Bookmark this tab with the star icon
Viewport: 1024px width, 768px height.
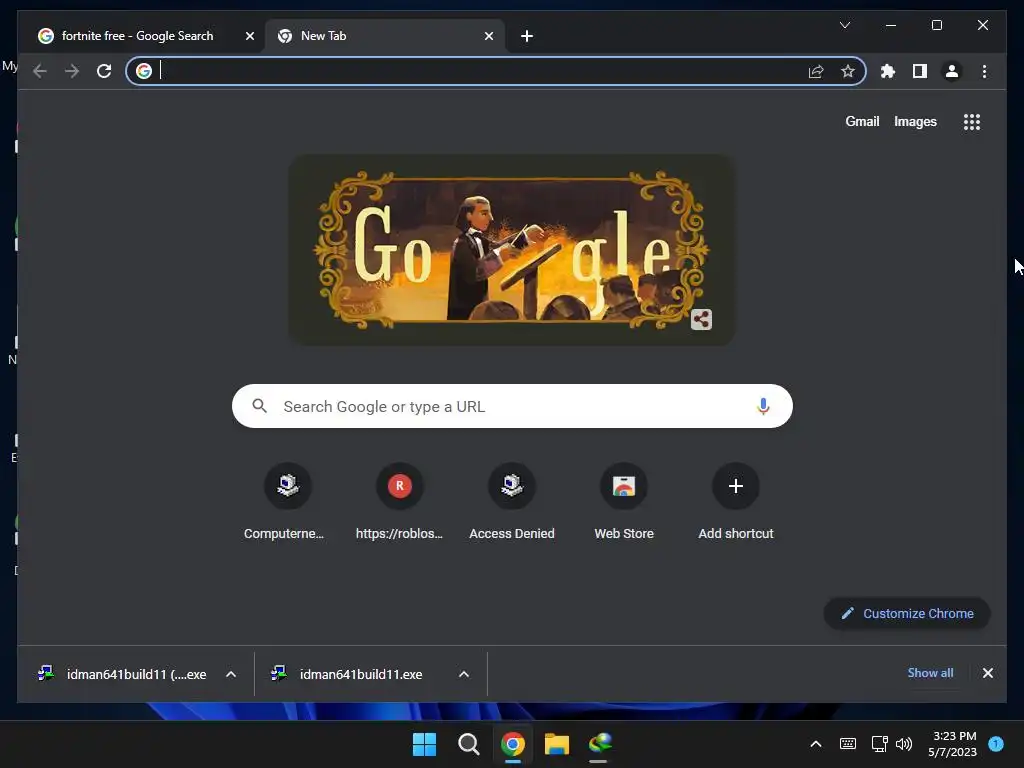click(x=848, y=71)
